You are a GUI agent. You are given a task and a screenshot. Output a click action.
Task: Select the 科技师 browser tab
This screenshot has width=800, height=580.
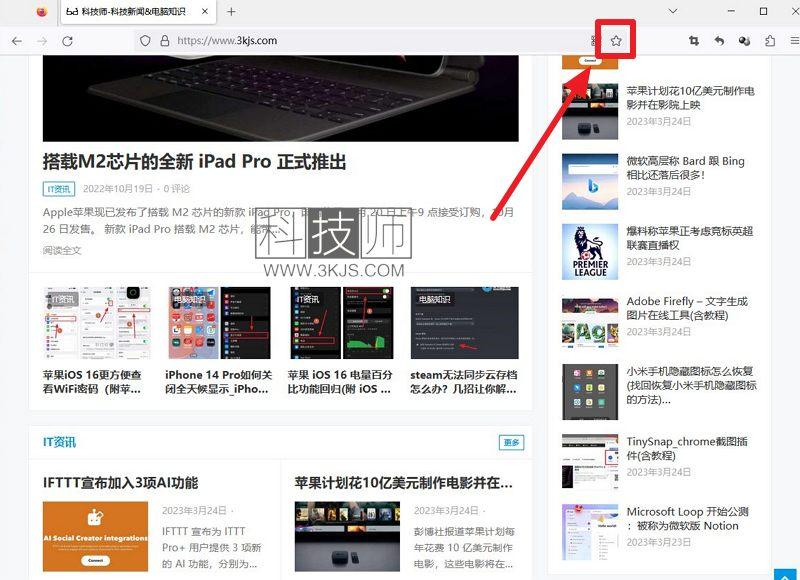(139, 12)
